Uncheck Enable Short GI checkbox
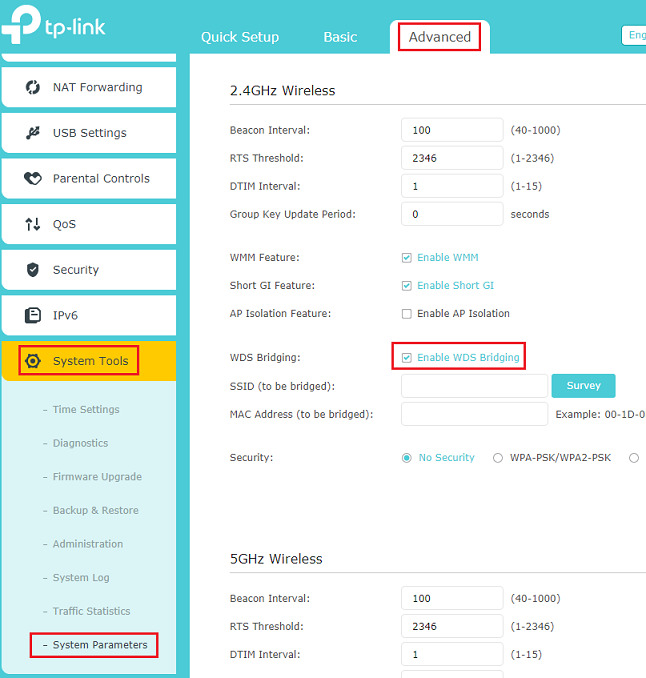This screenshot has width=646, height=678. click(406, 286)
